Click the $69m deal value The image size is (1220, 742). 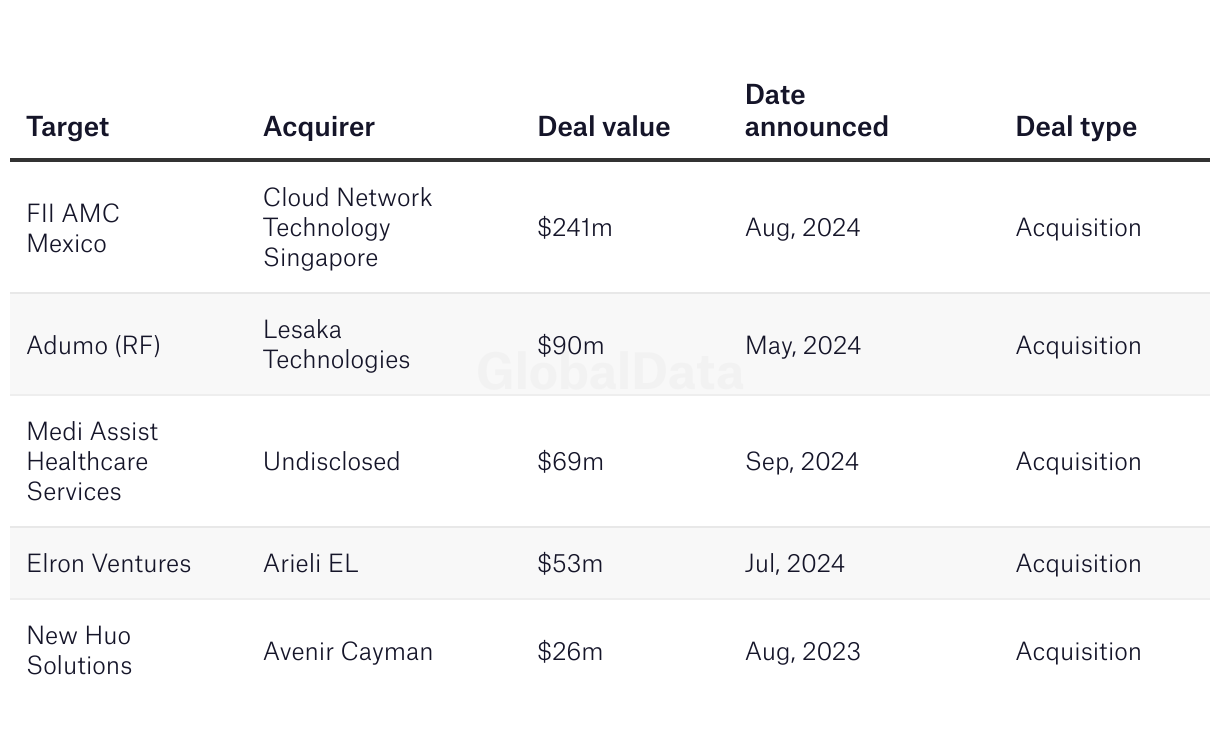click(571, 462)
